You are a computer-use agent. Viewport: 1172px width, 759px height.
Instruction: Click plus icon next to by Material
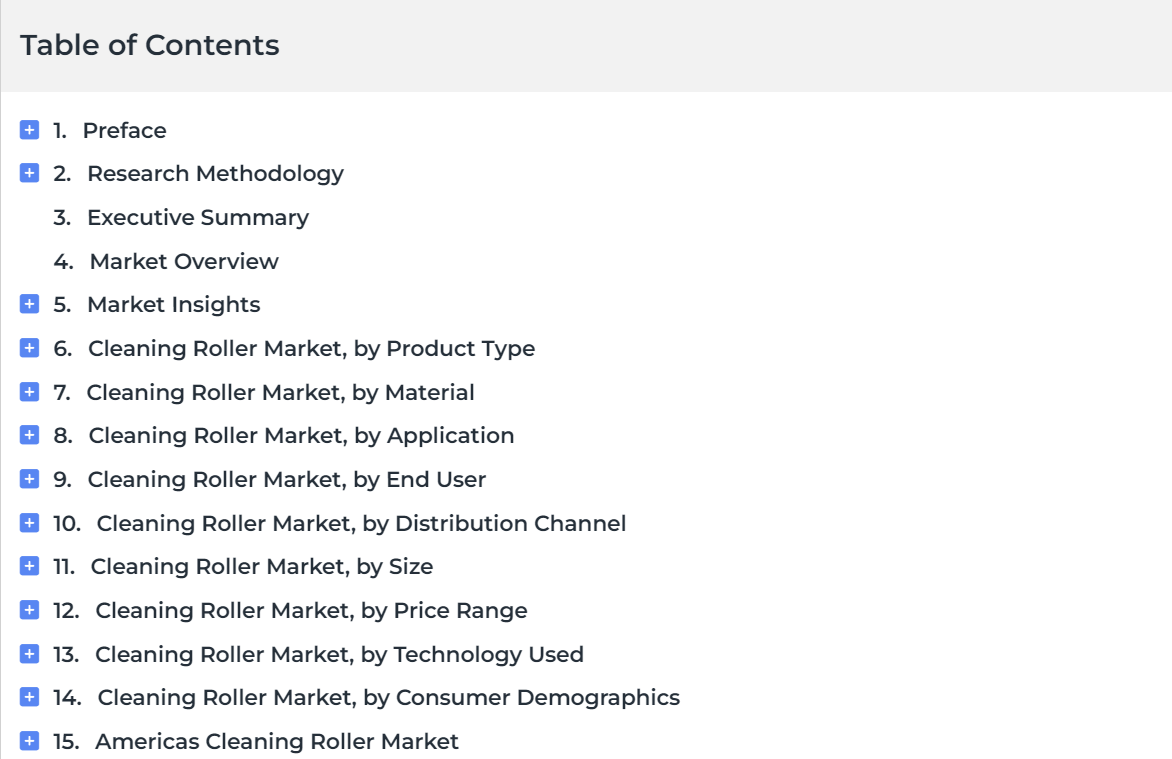pyautogui.click(x=30, y=392)
